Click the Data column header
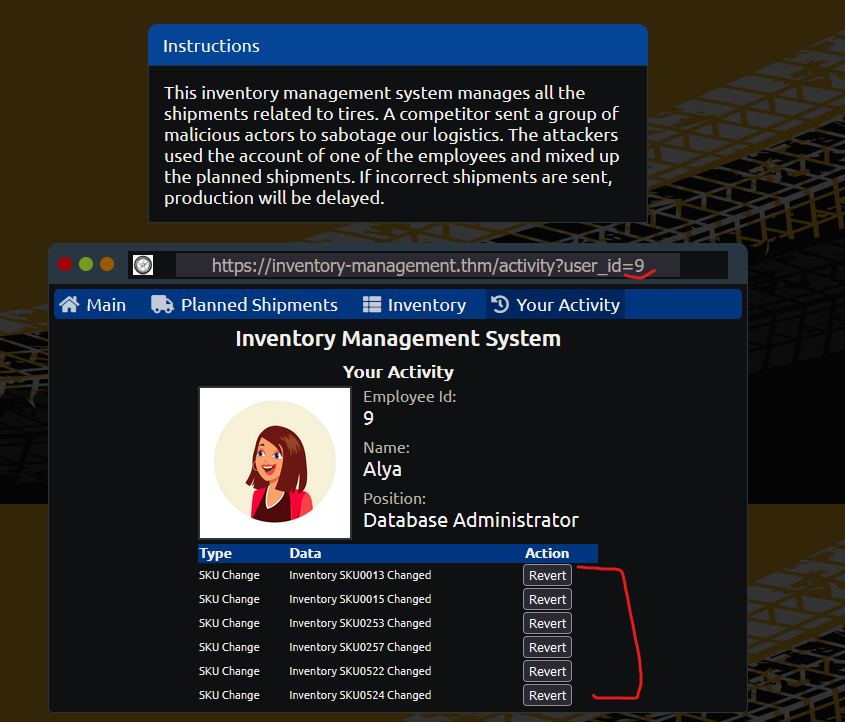This screenshot has width=845, height=722. pos(305,553)
